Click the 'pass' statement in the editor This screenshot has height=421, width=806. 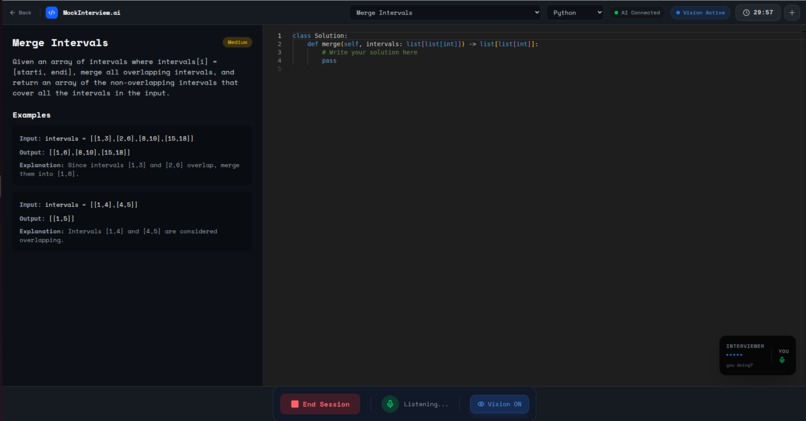pos(329,61)
